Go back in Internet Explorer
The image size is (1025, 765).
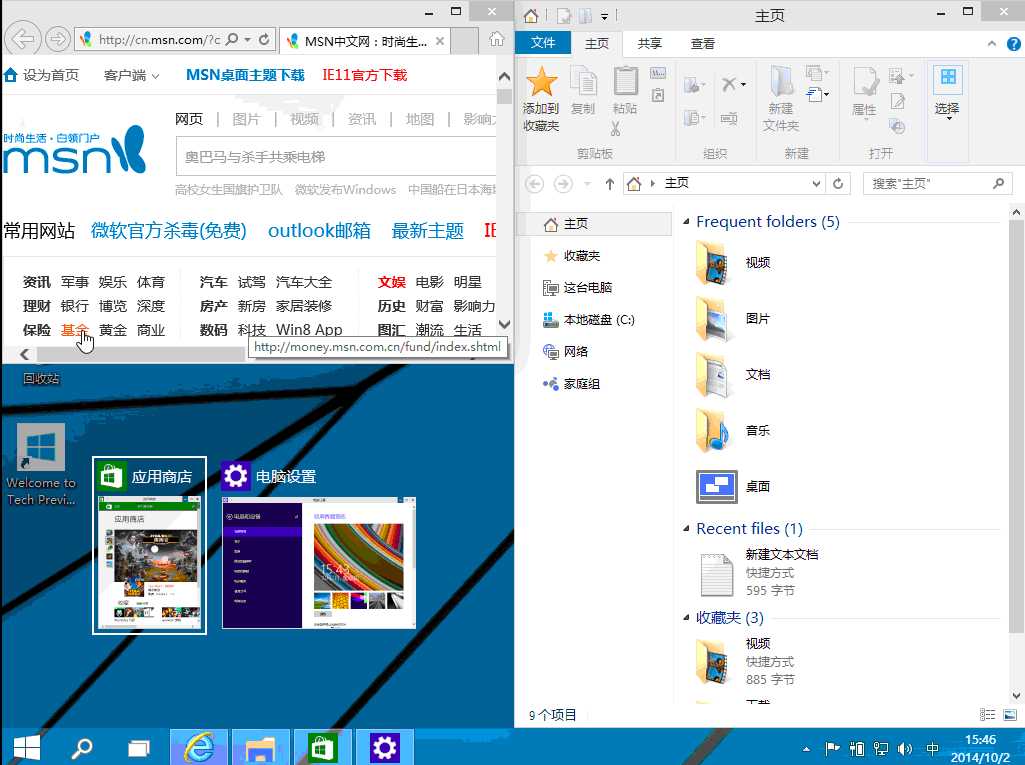tap(23, 40)
